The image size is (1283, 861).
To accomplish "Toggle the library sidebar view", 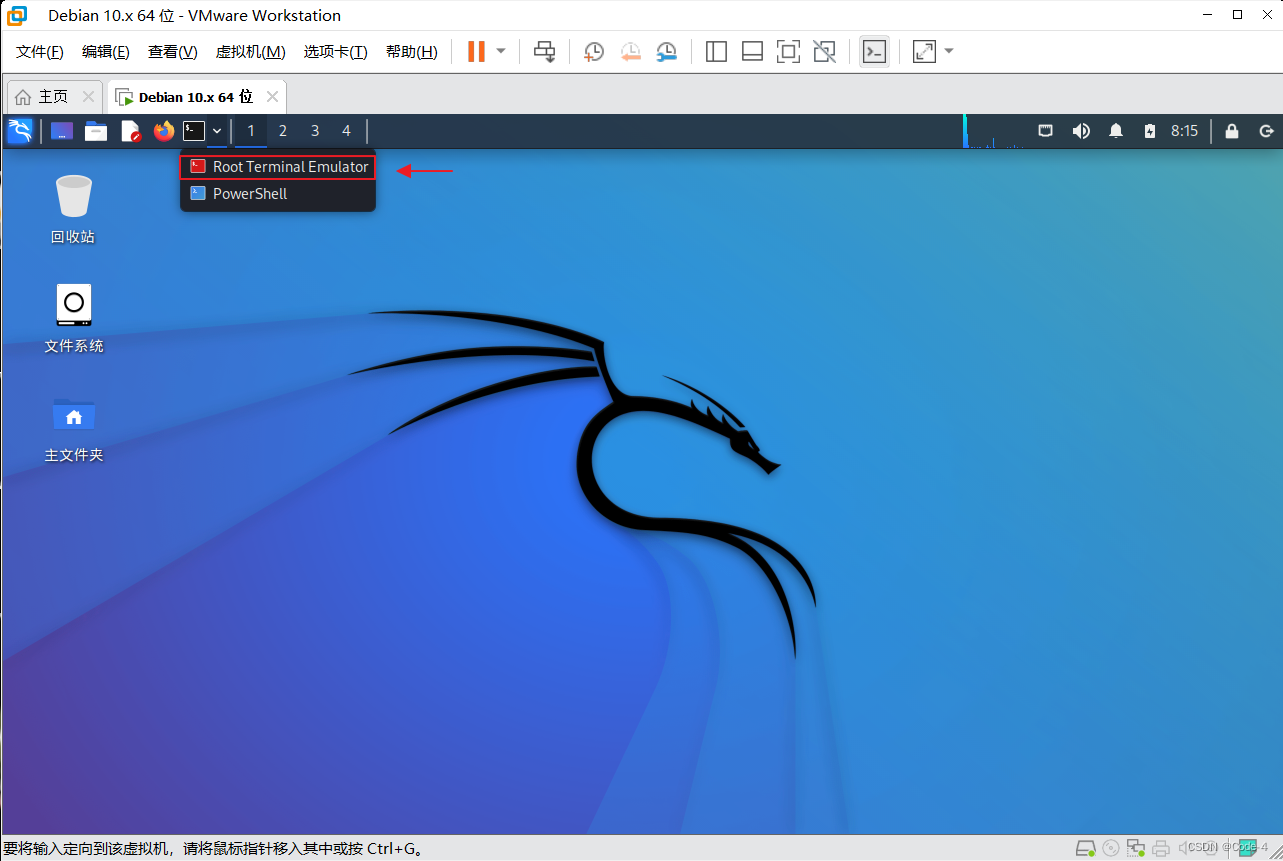I will coord(716,51).
